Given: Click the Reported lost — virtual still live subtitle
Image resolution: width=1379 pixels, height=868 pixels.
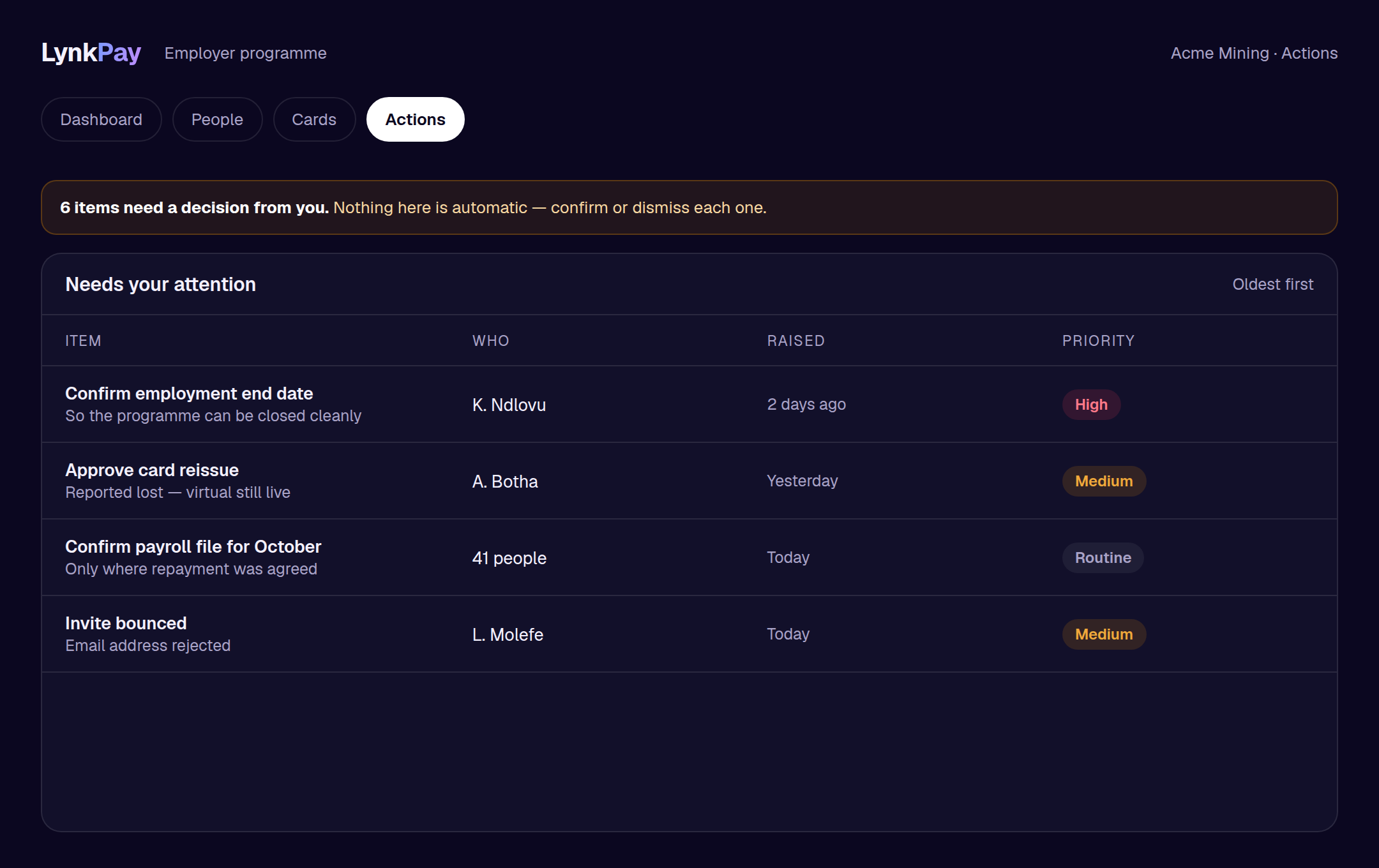Looking at the screenshot, I should point(177,492).
